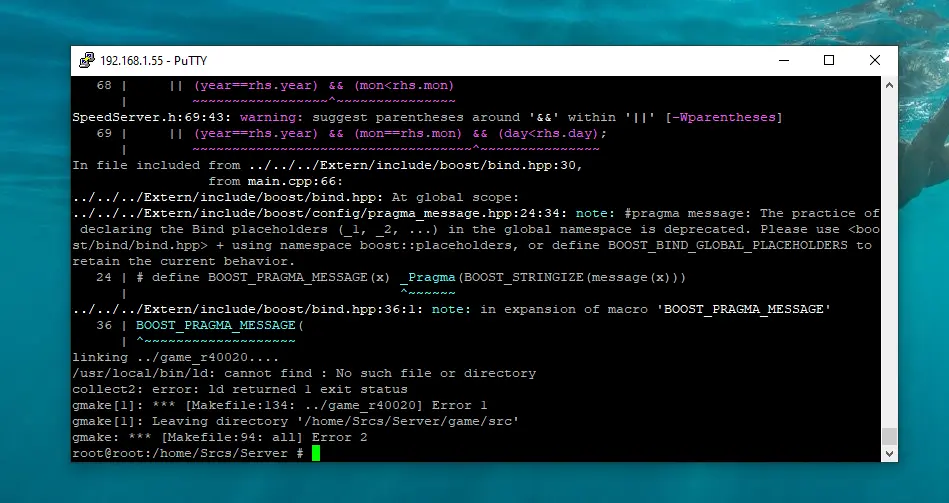This screenshot has width=949, height=503.
Task: Click the scrollbar thumb near bottom
Action: pos(889,436)
